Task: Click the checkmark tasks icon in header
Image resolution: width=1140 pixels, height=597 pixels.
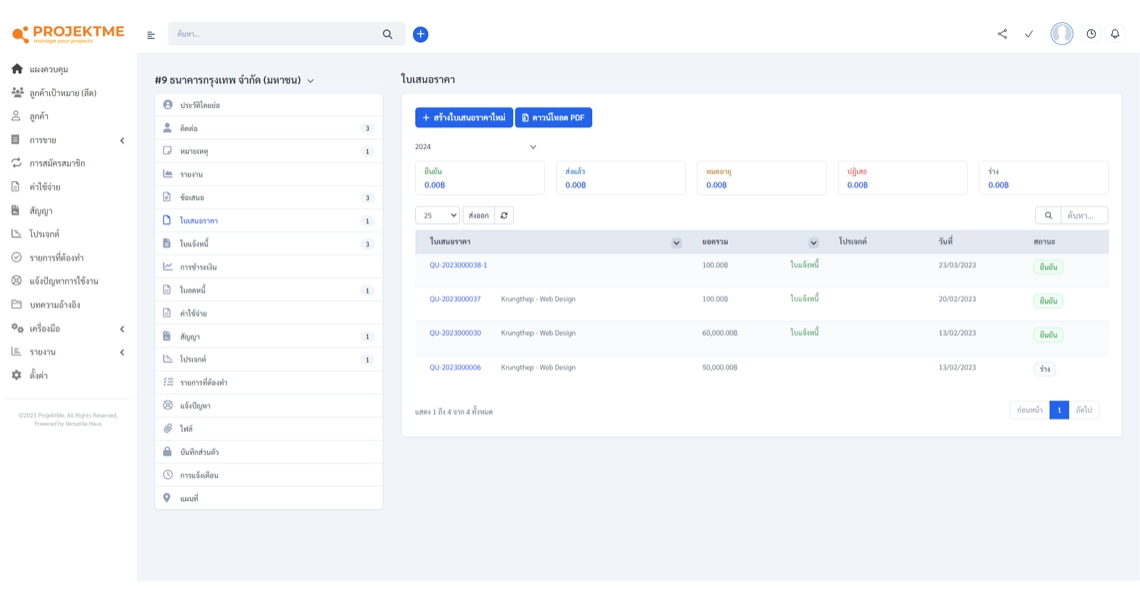Action: 1028,34
